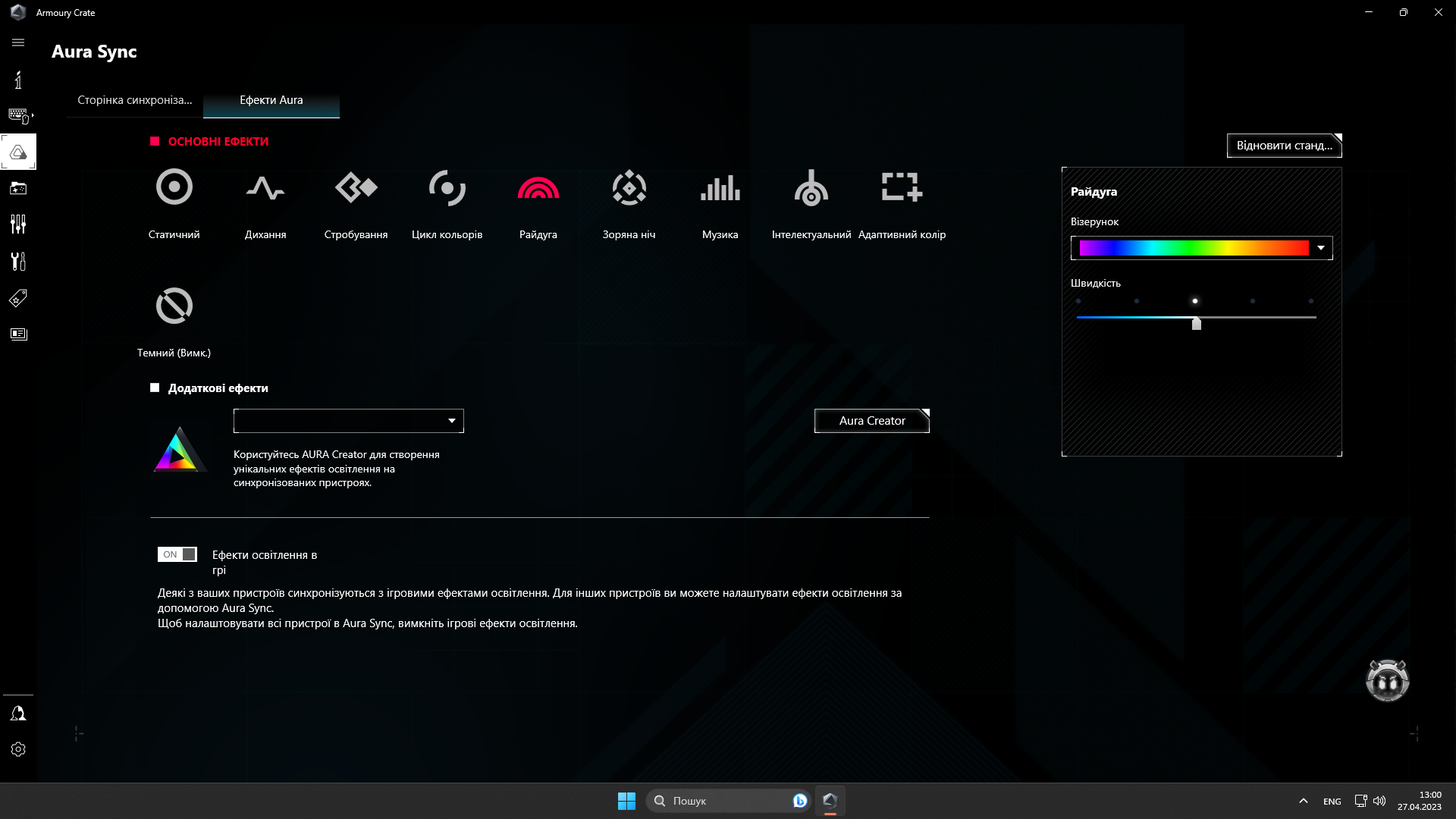
Task: Open the Featured deals tag icon
Action: coord(18,297)
